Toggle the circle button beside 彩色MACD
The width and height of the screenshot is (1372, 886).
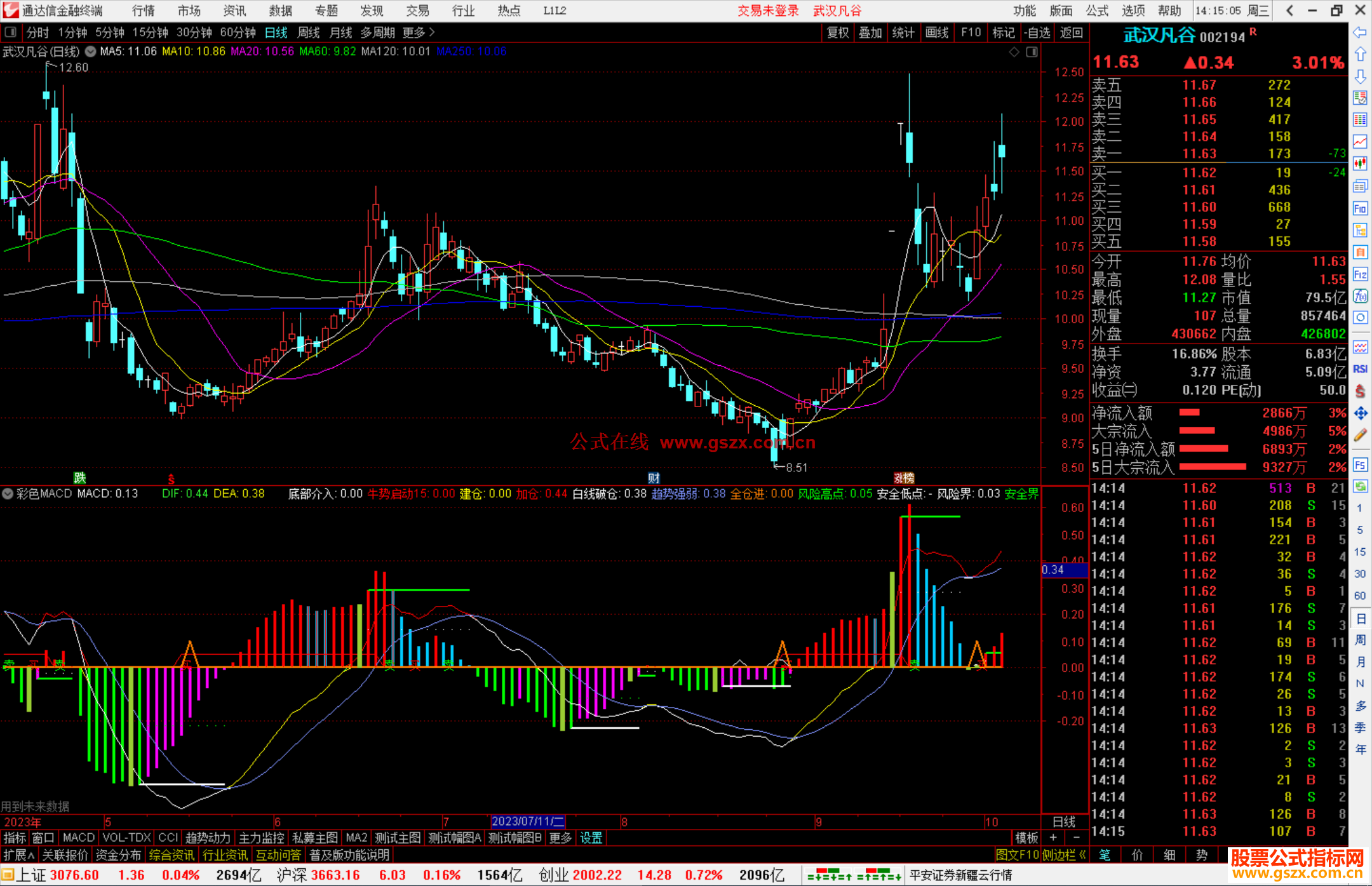[x=8, y=493]
